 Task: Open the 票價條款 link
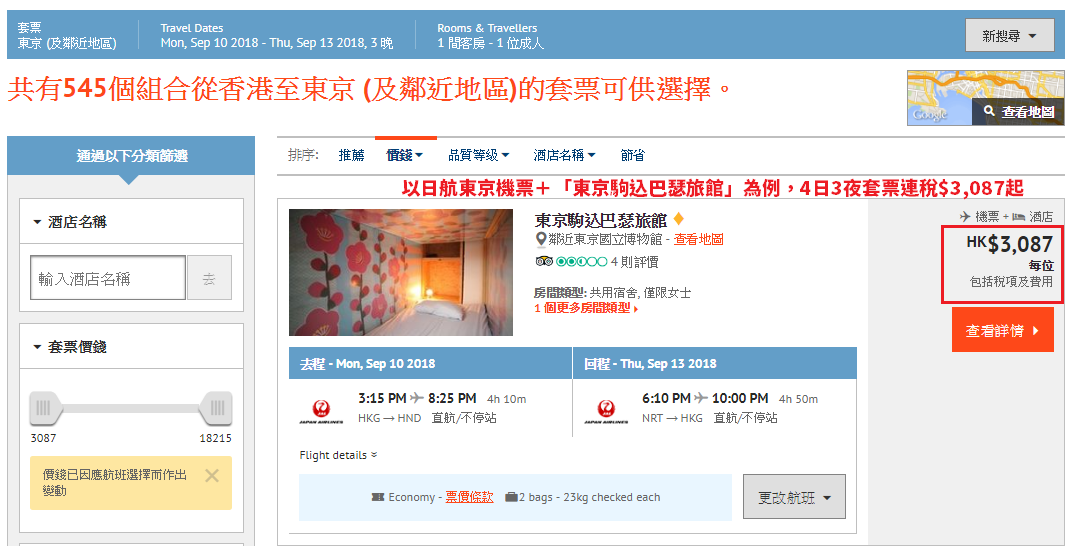[x=469, y=497]
